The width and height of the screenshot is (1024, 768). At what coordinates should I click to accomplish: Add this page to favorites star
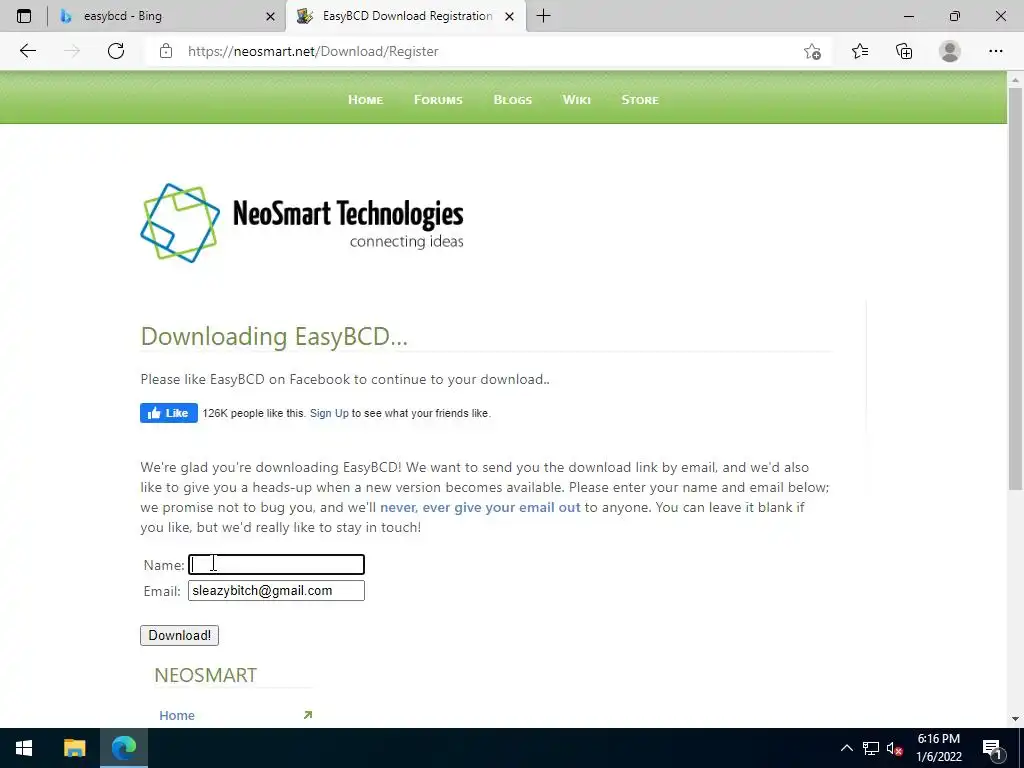(x=812, y=52)
